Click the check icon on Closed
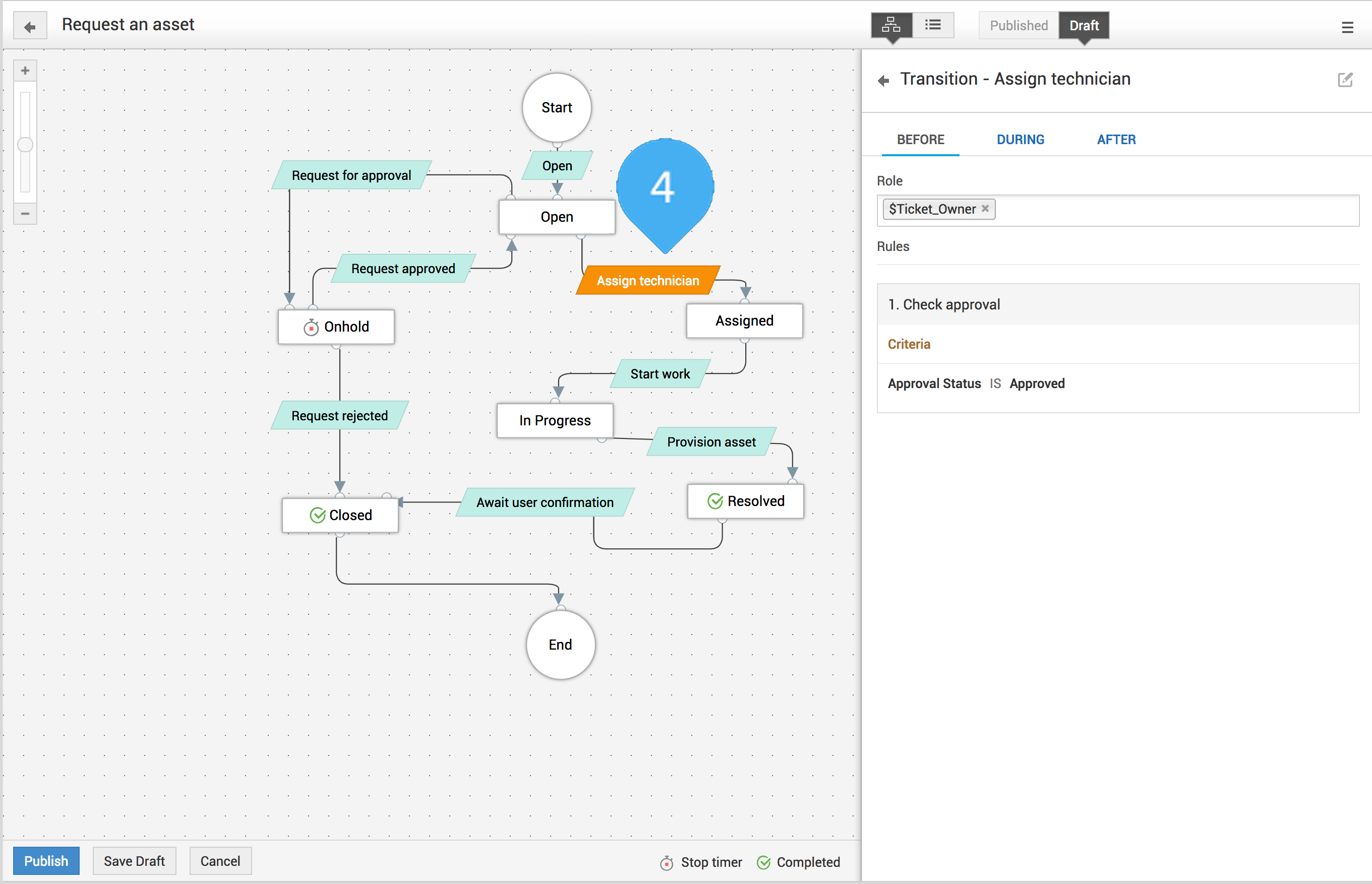The width and height of the screenshot is (1372, 884). tap(317, 515)
